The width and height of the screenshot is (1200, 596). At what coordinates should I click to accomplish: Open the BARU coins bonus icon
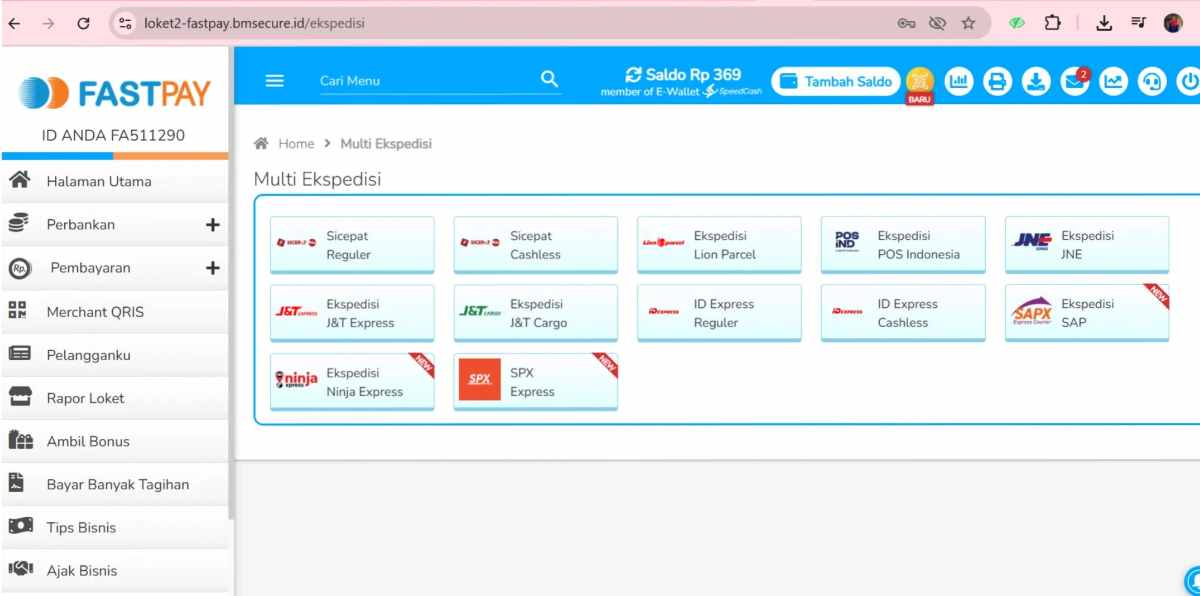(x=919, y=81)
